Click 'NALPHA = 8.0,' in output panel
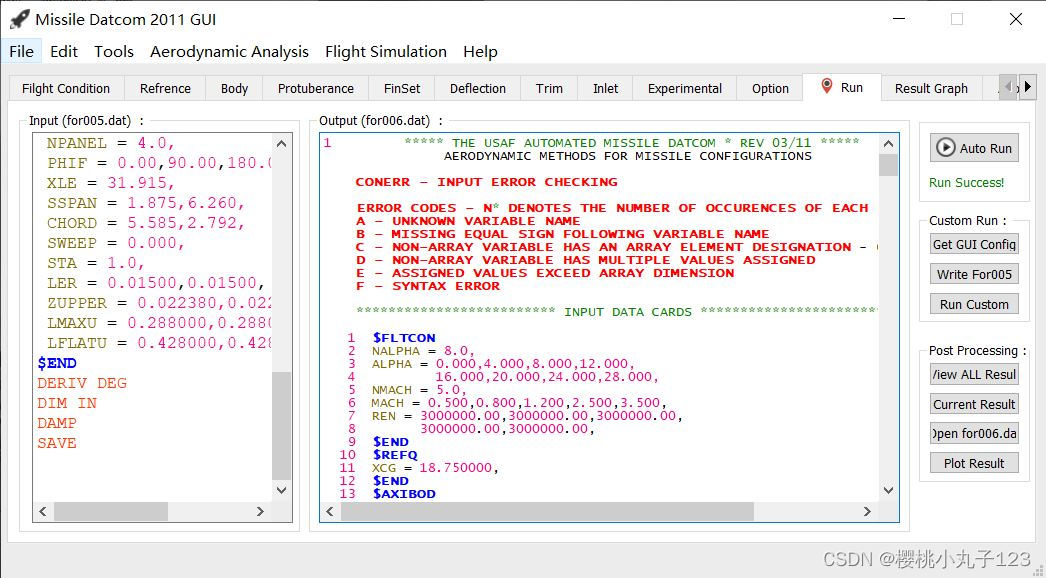 (x=423, y=351)
